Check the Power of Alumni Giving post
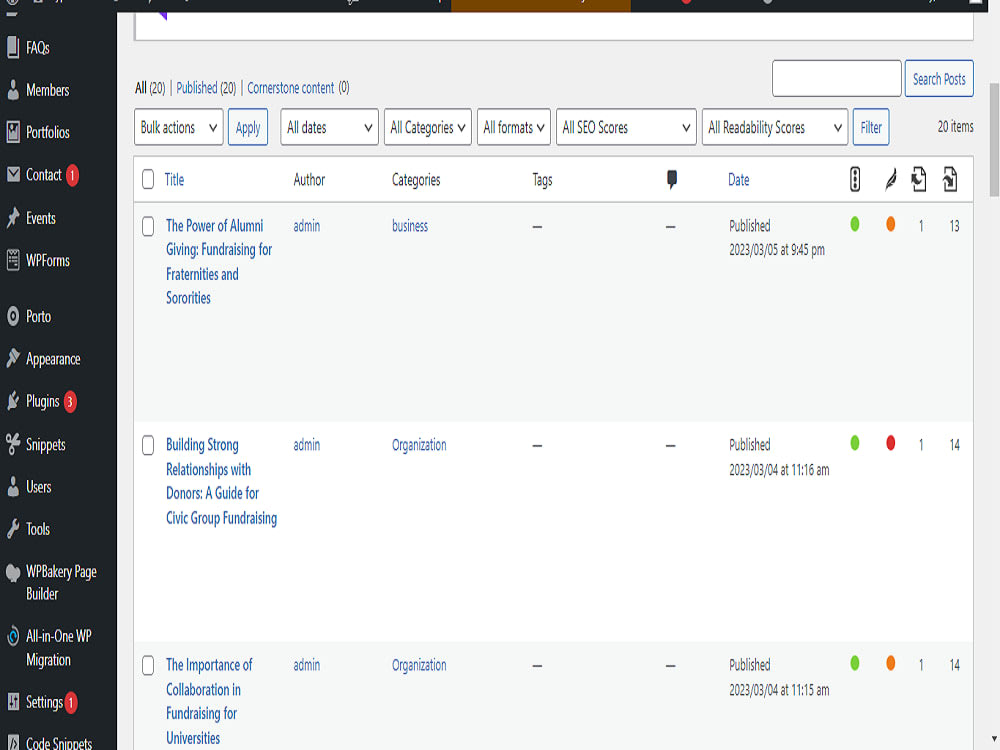 148,226
